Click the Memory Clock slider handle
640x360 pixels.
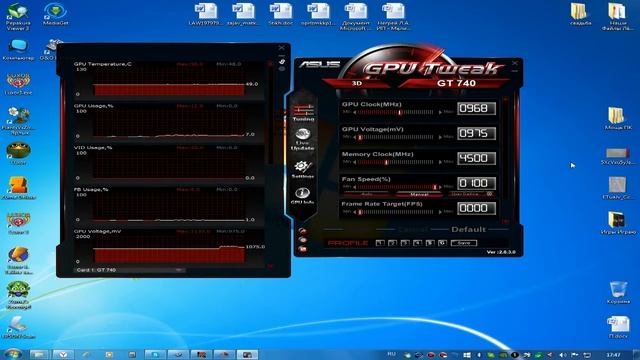pyautogui.click(x=386, y=162)
